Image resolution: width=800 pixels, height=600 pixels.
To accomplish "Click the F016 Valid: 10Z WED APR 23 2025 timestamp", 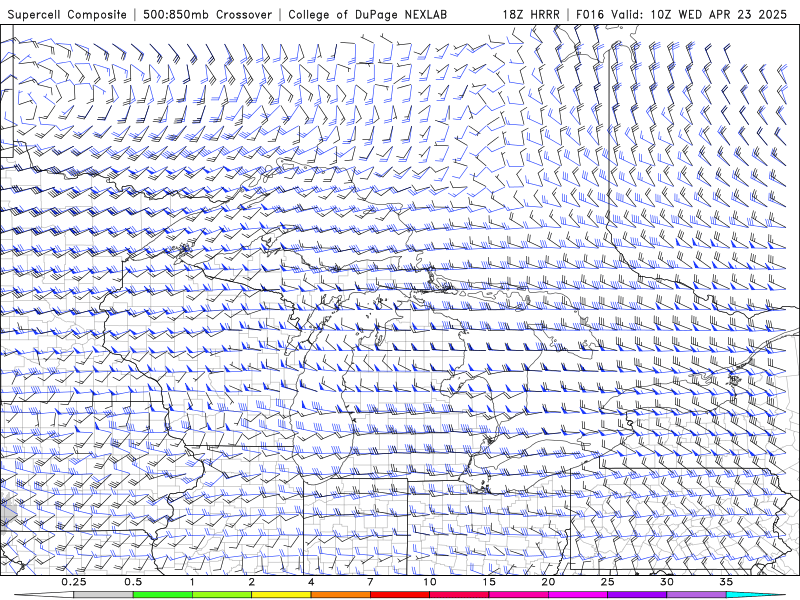I will (x=682, y=14).
